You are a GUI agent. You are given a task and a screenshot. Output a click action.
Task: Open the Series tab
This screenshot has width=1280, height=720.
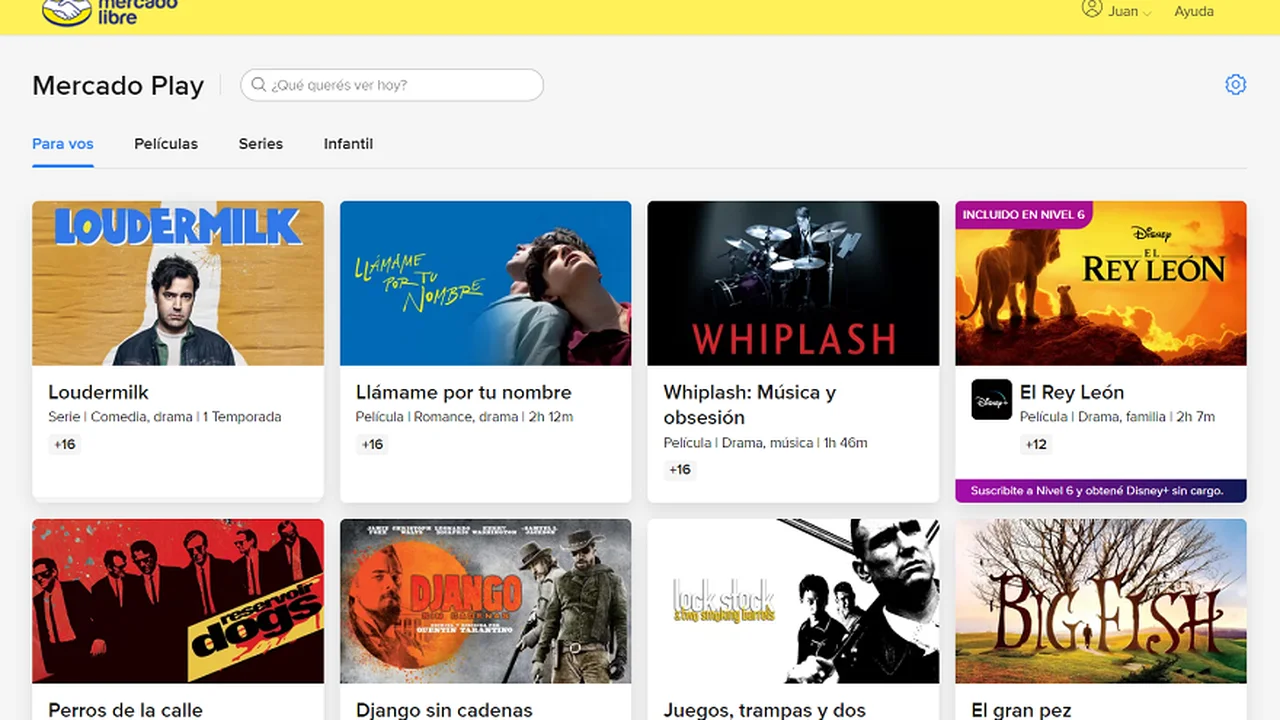(260, 144)
